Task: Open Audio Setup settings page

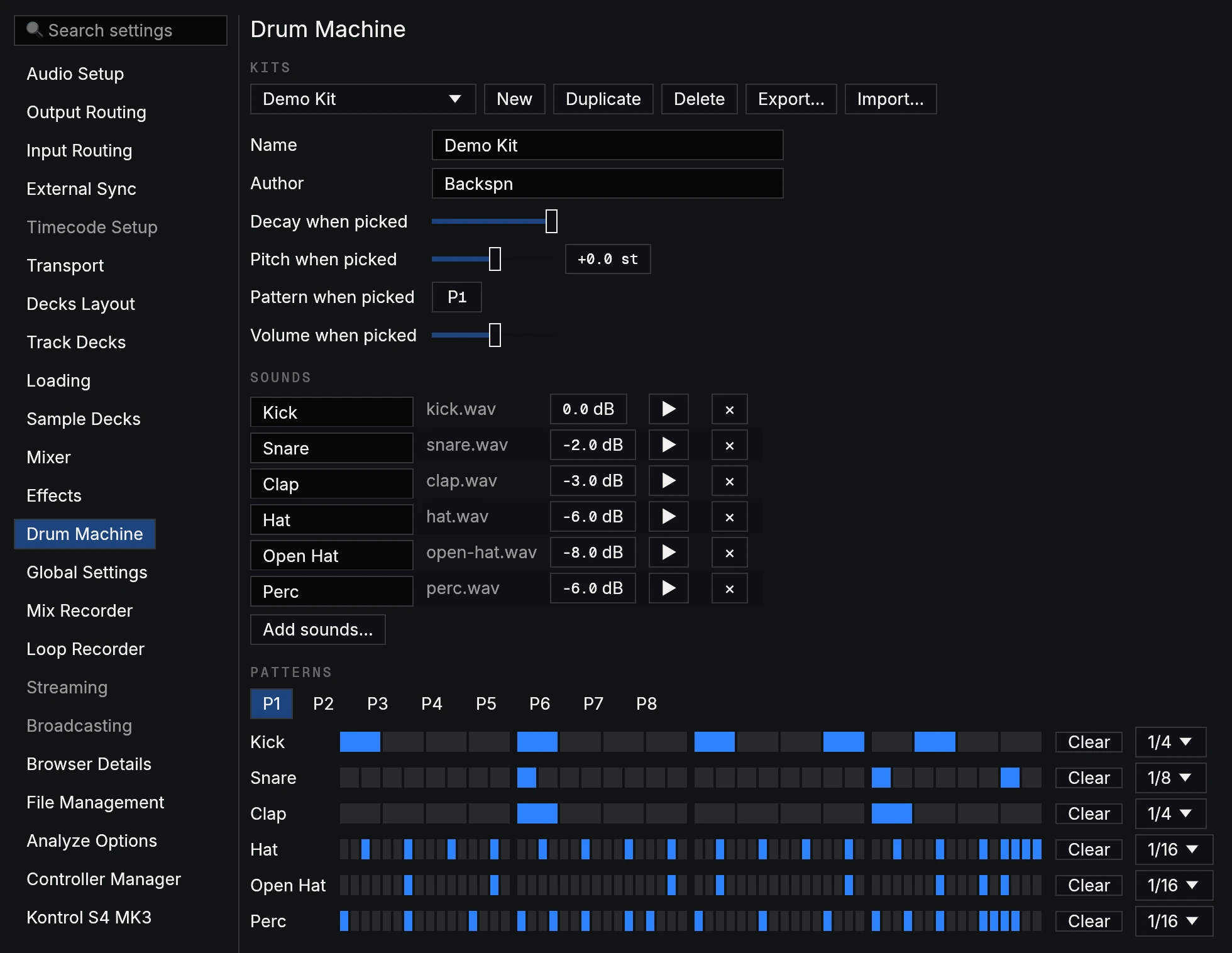Action: (75, 74)
